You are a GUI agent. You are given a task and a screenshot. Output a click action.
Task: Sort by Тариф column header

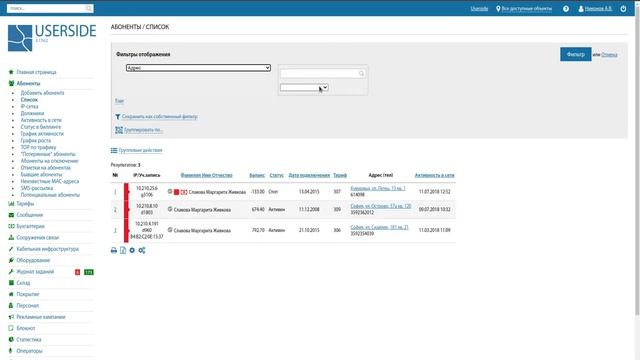tap(340, 175)
